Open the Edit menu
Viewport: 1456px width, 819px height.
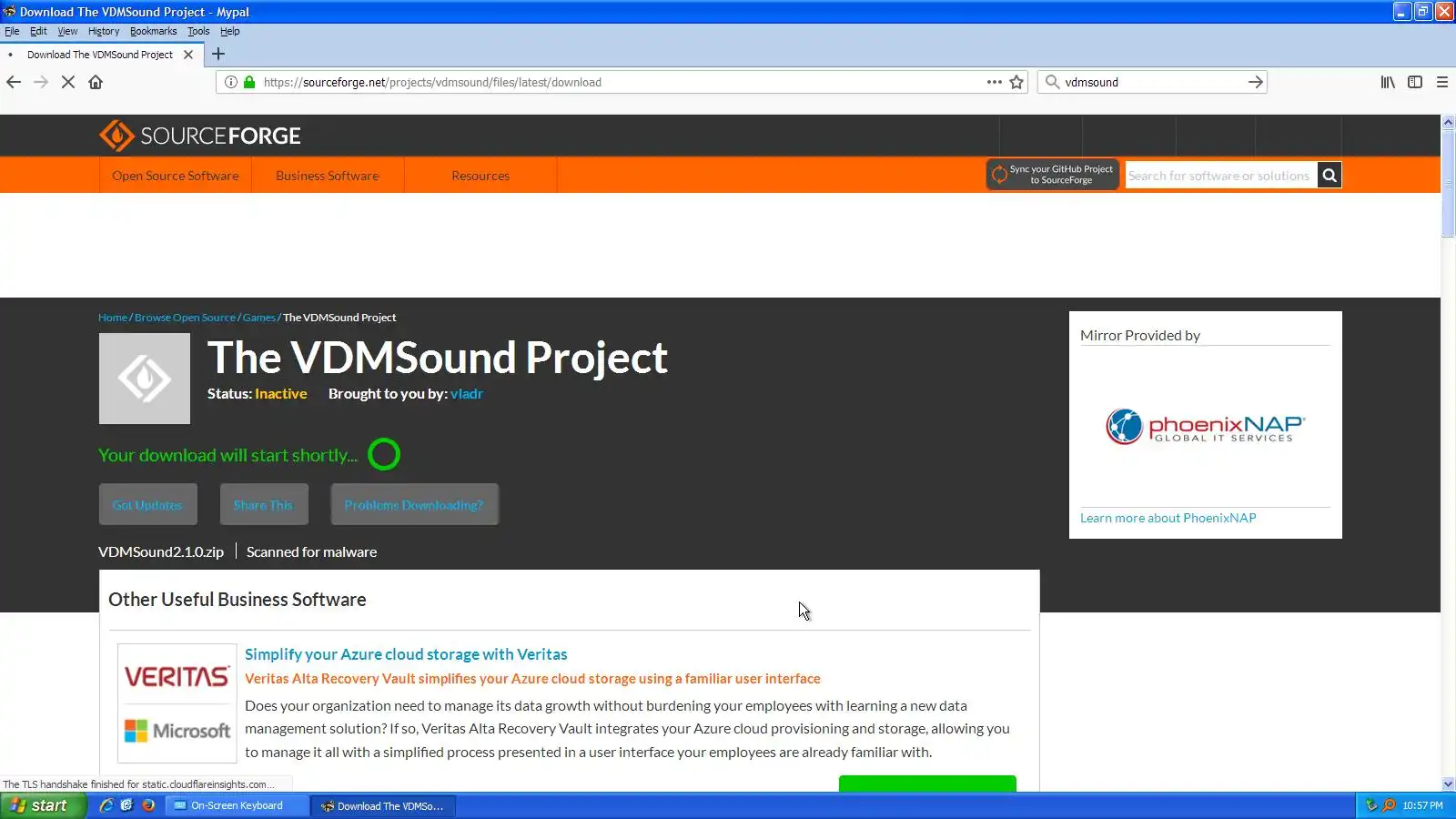tap(38, 31)
